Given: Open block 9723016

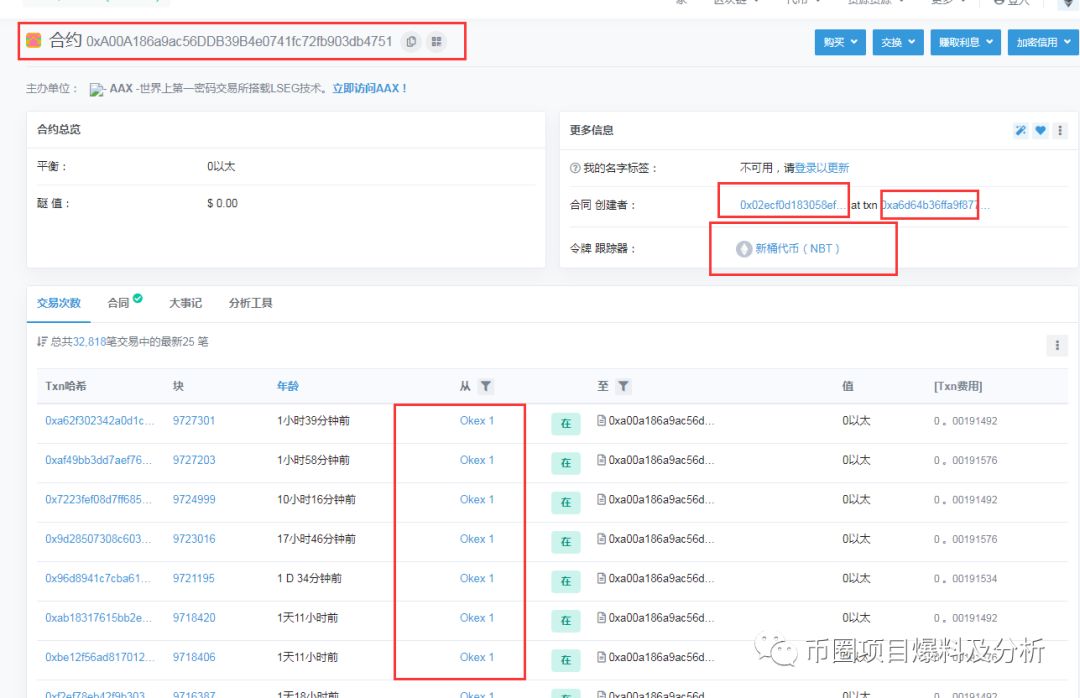Looking at the screenshot, I should (194, 538).
